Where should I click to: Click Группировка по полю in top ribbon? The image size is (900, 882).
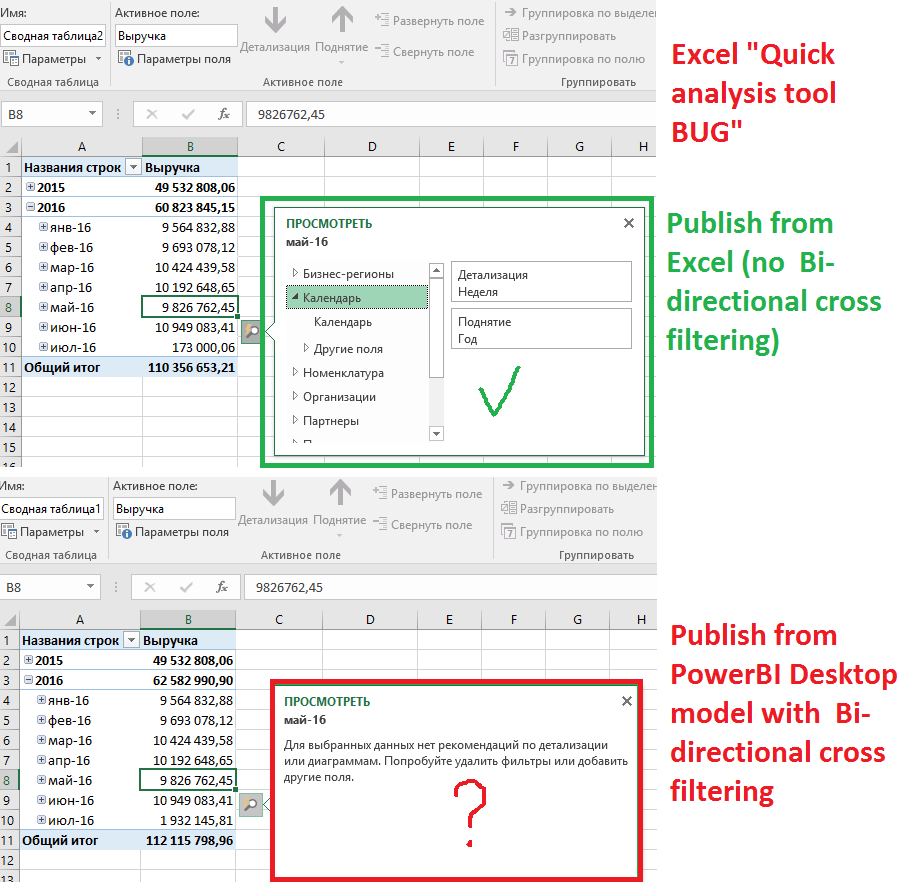(x=574, y=59)
